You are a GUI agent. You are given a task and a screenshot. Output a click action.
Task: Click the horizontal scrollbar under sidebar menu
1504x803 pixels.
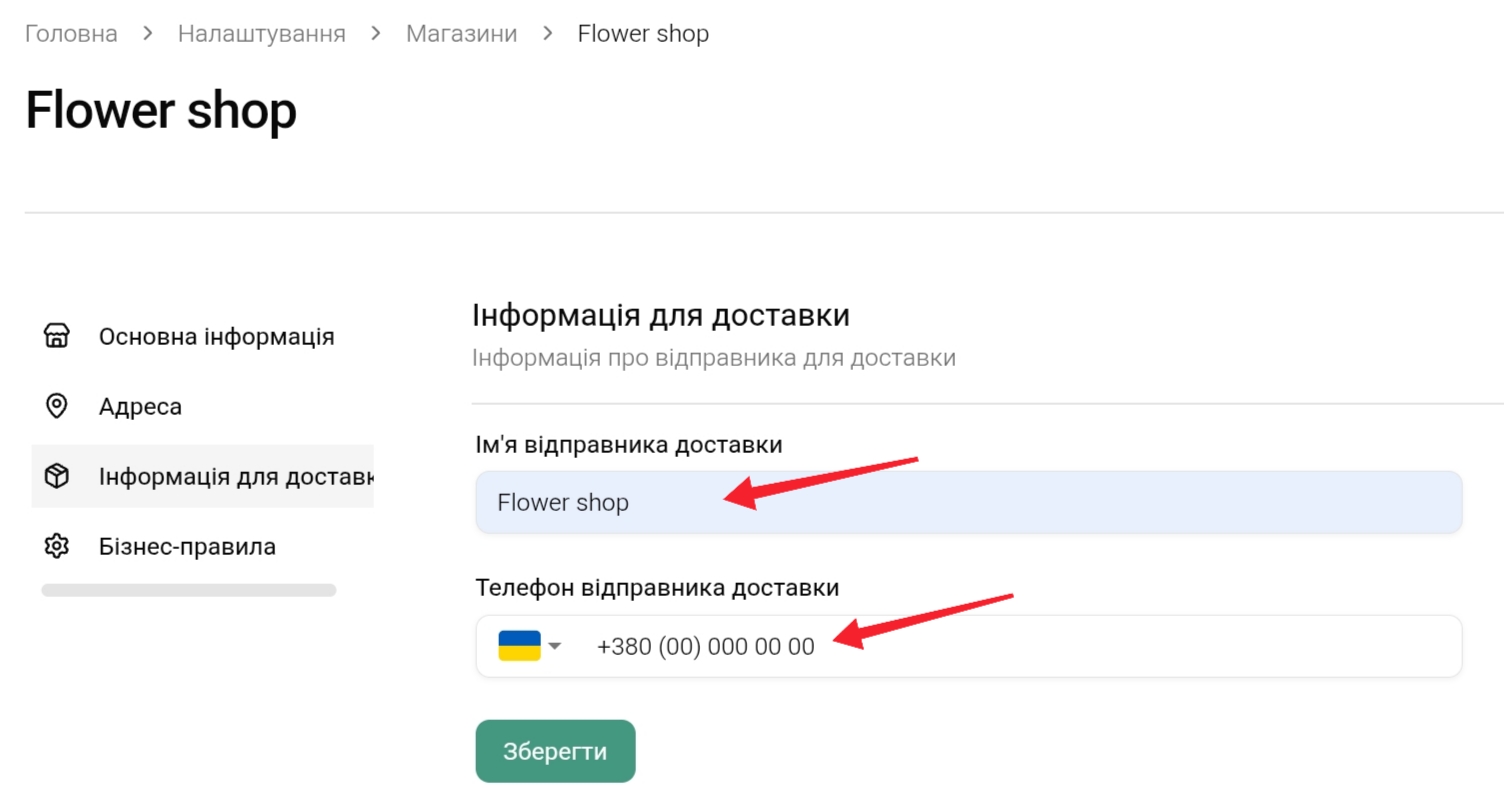188,591
